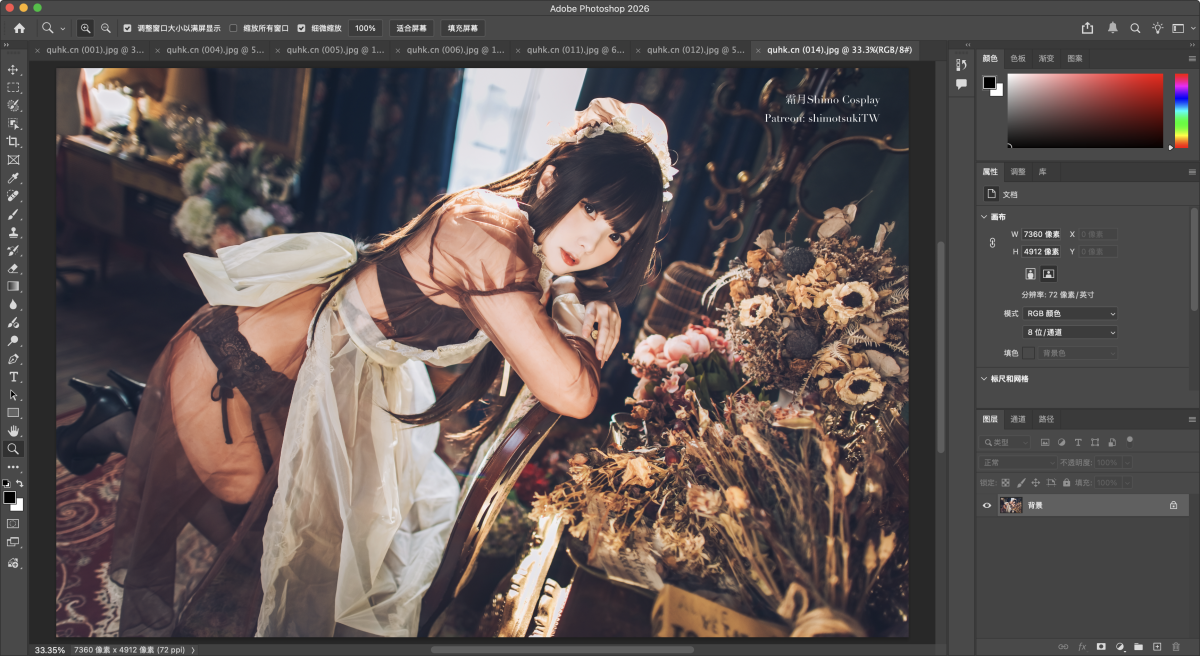The image size is (1200, 656).
Task: Add a layer mask icon
Action: coord(1101,646)
